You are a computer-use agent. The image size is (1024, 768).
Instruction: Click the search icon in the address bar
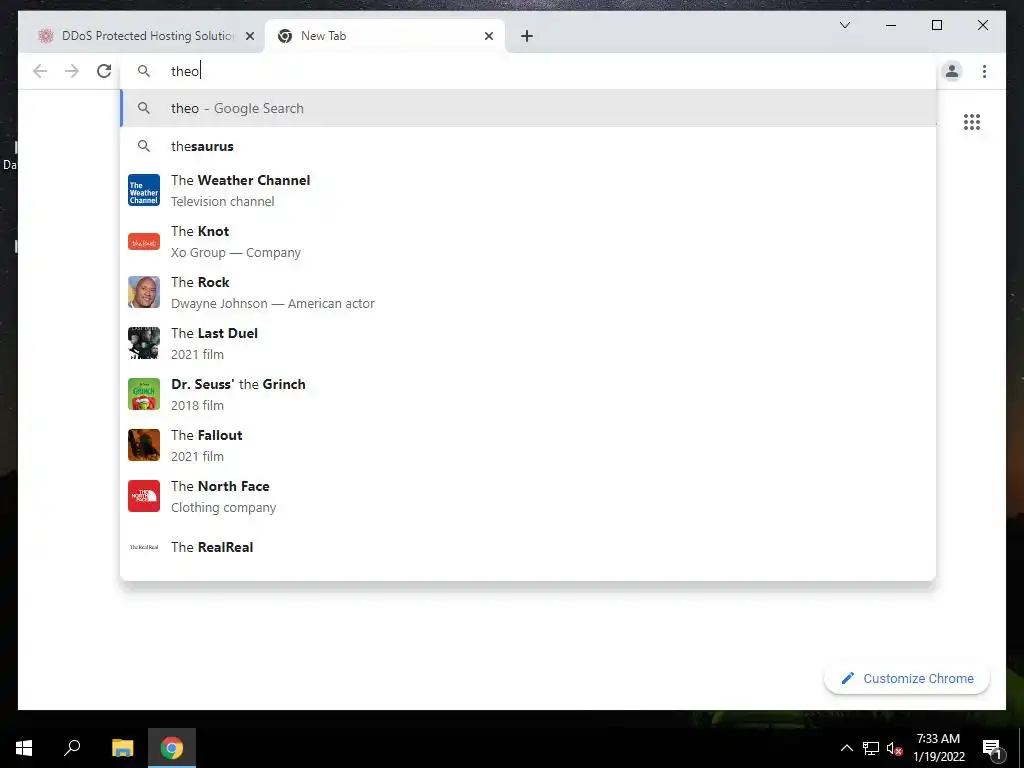(144, 71)
